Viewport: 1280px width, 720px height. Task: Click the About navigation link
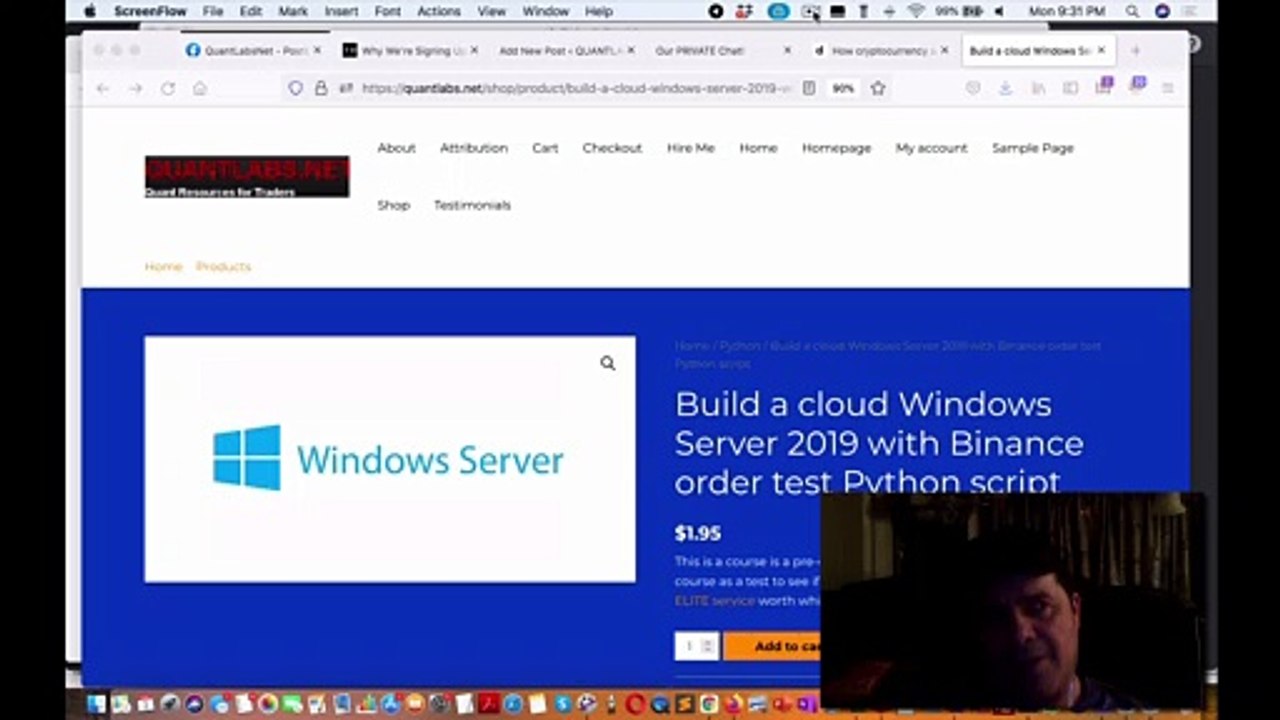coord(396,148)
